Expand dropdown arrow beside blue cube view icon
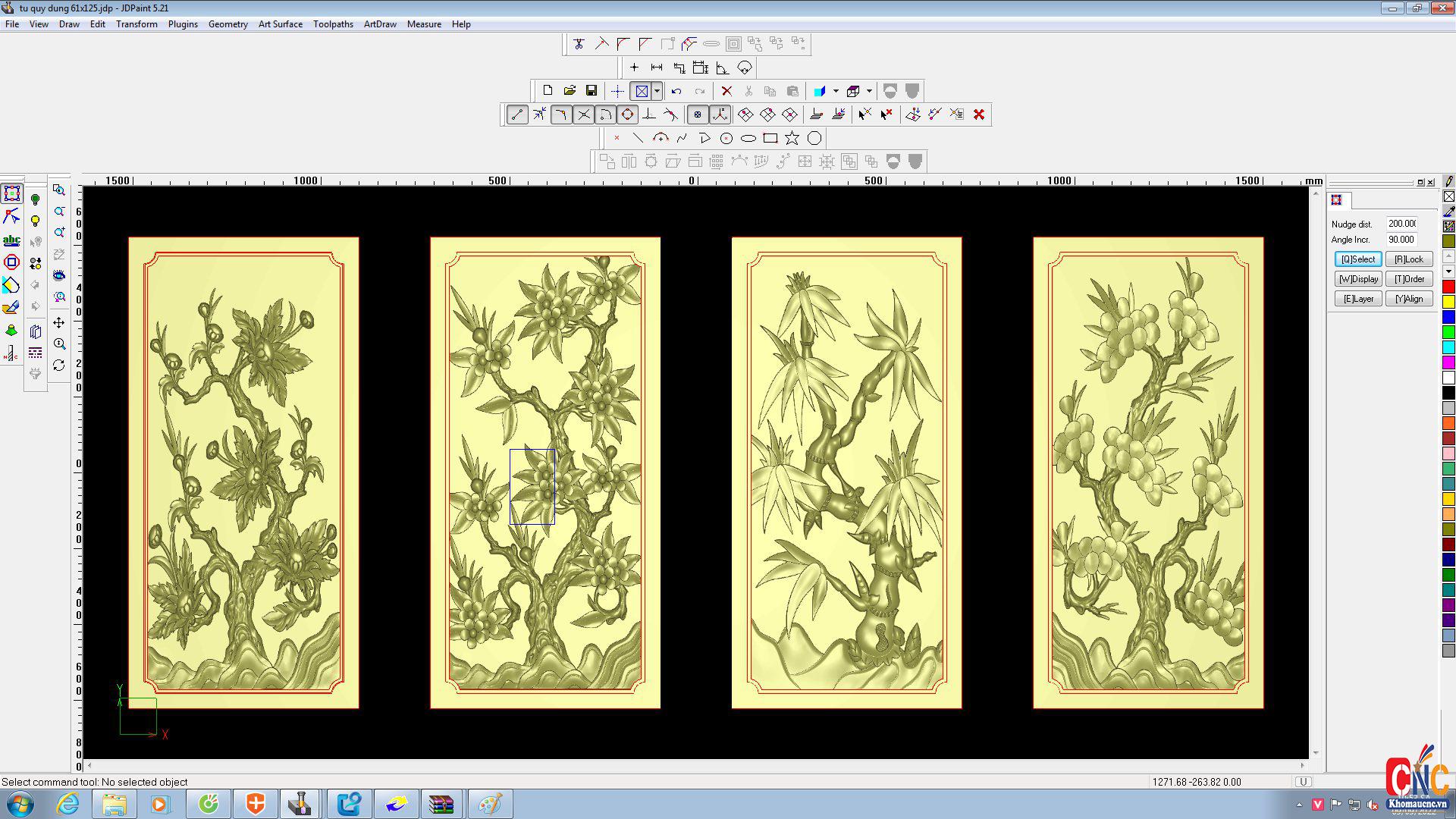 (x=836, y=91)
